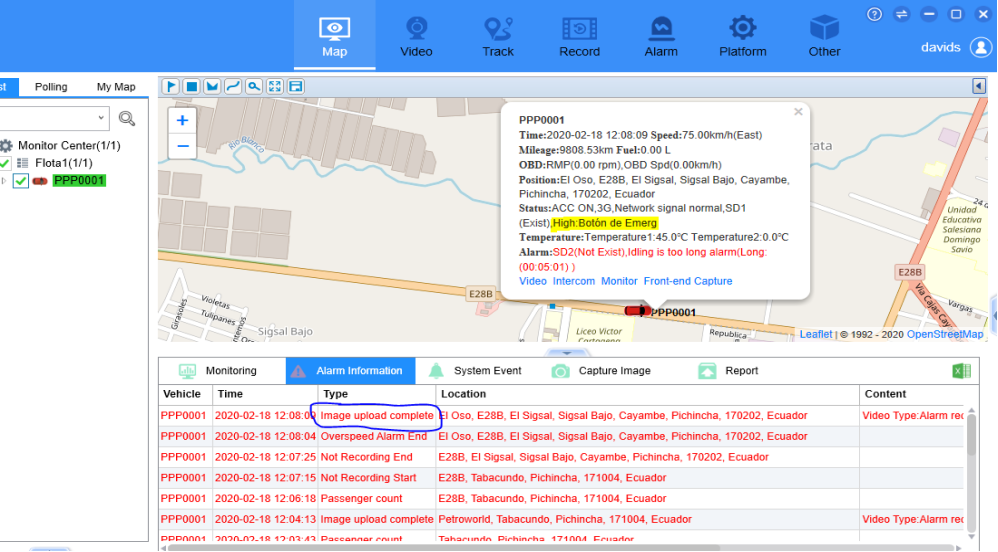Viewport: 998px width, 552px height.
Task: Select the Alarm Information tab
Action: tap(351, 371)
